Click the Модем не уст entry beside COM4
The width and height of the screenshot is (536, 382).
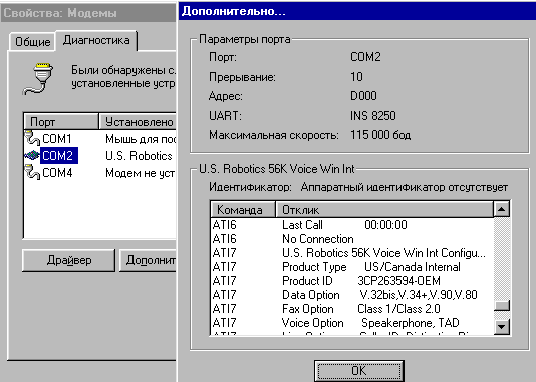[140, 173]
